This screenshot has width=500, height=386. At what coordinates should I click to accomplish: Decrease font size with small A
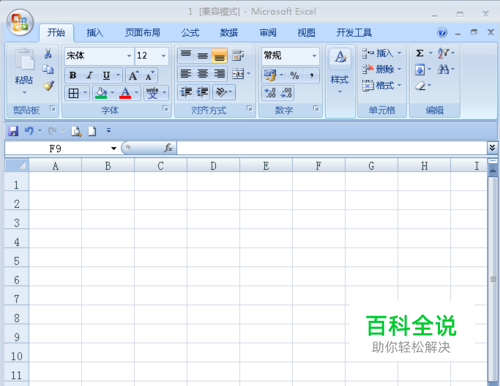(149, 76)
